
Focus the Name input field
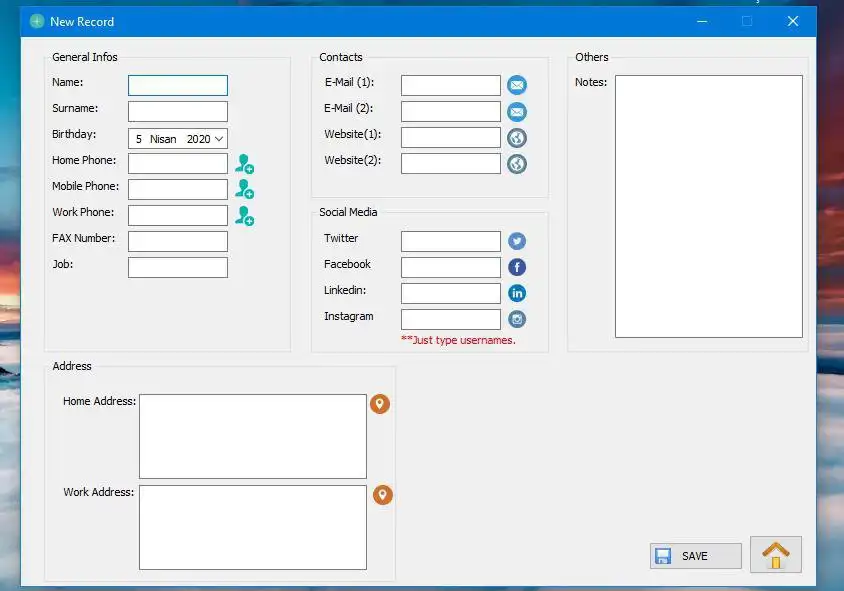pyautogui.click(x=178, y=86)
